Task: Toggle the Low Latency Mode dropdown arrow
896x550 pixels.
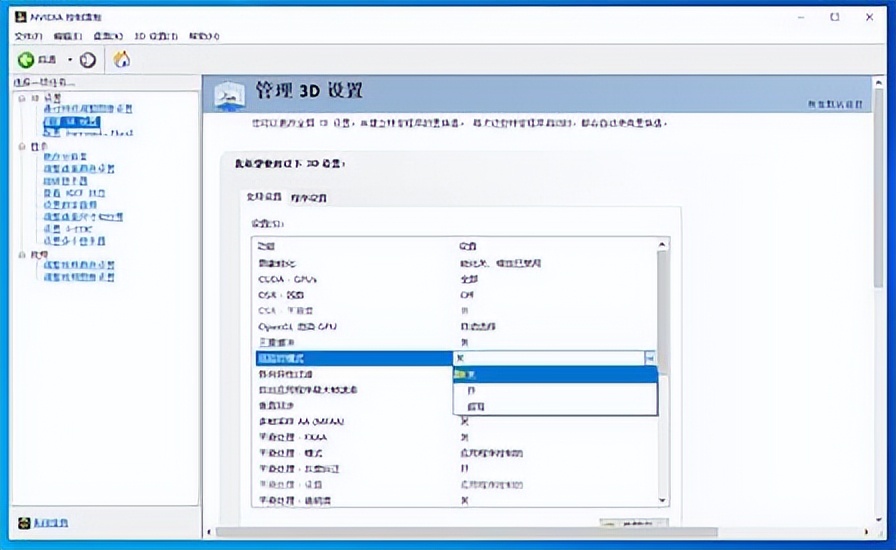Action: [x=650, y=358]
